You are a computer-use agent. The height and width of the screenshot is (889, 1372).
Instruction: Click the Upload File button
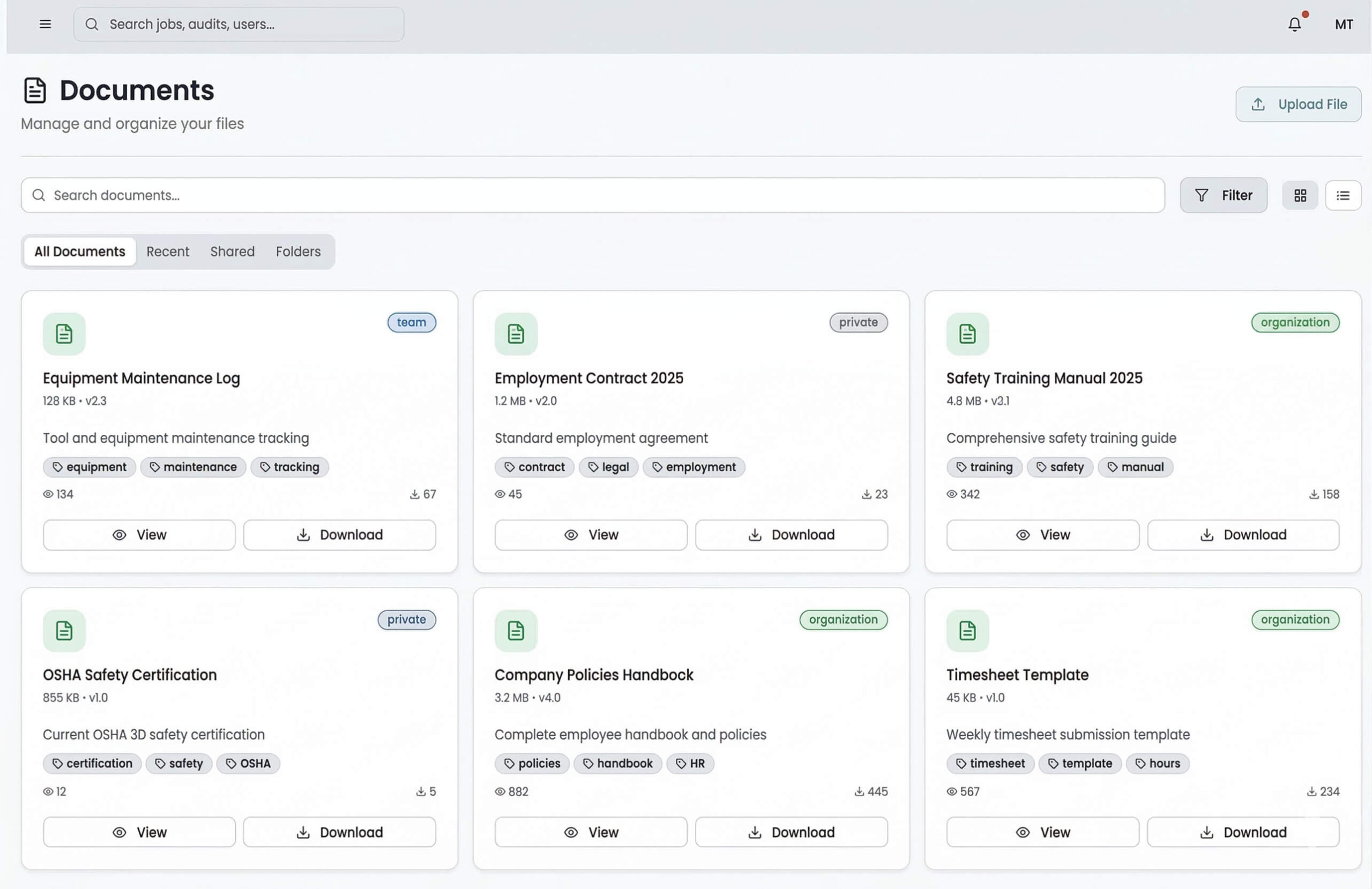[1298, 105]
